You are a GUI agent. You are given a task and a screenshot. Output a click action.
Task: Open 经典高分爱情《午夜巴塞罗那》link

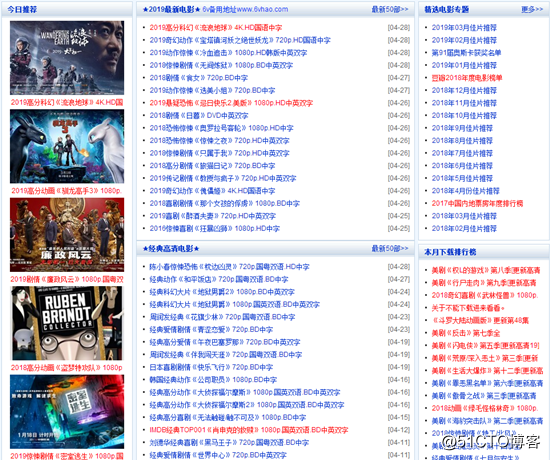point(225,342)
